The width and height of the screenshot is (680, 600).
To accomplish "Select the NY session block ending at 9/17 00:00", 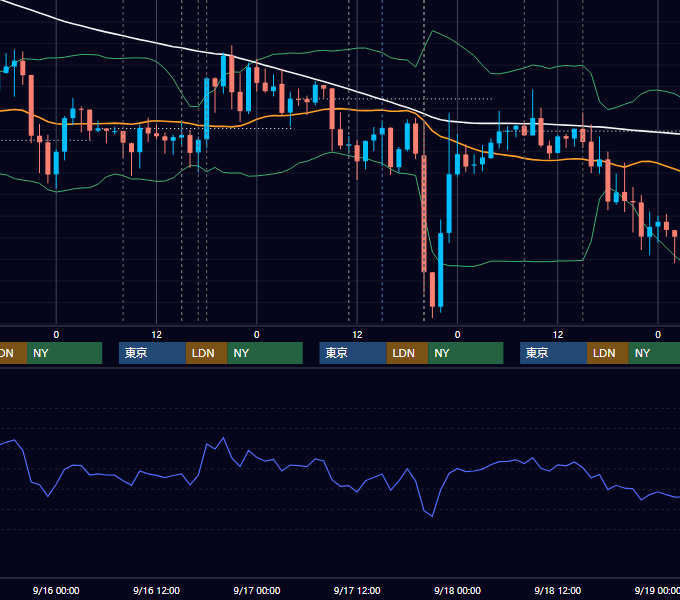I will pyautogui.click(x=265, y=353).
